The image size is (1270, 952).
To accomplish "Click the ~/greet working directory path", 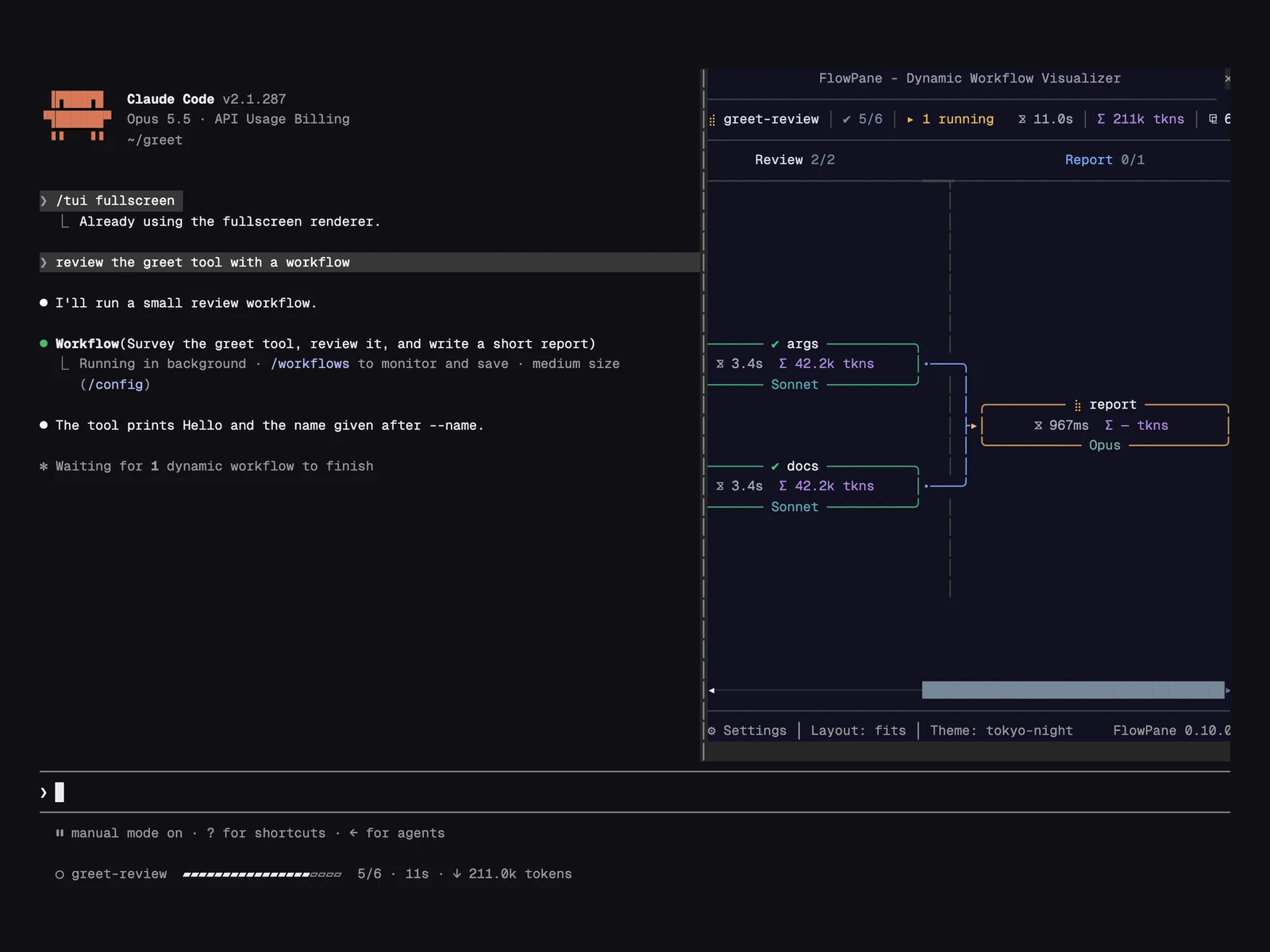I will pyautogui.click(x=155, y=140).
